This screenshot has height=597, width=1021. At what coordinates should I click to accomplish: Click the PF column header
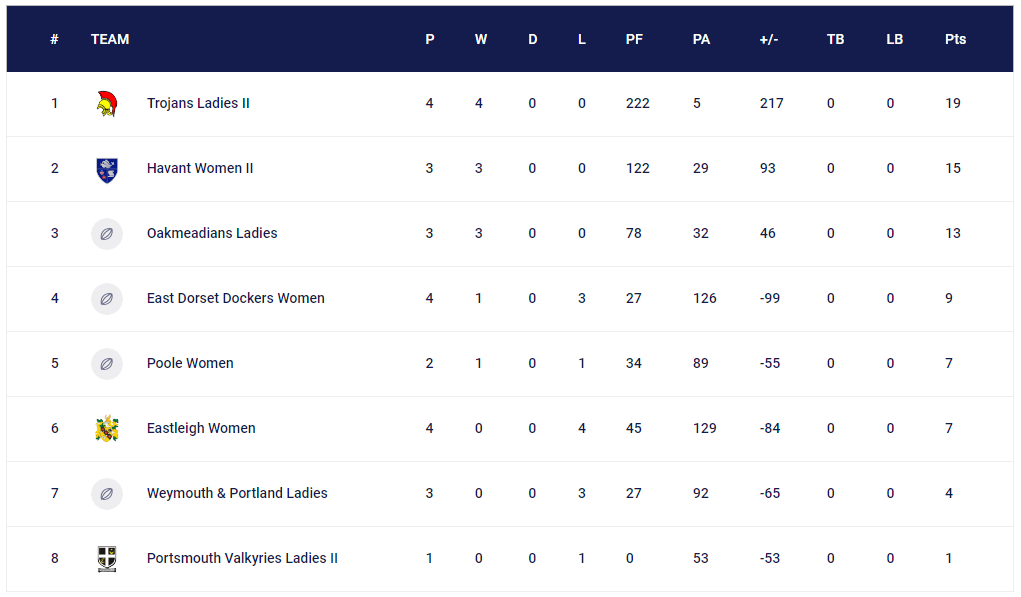[634, 40]
